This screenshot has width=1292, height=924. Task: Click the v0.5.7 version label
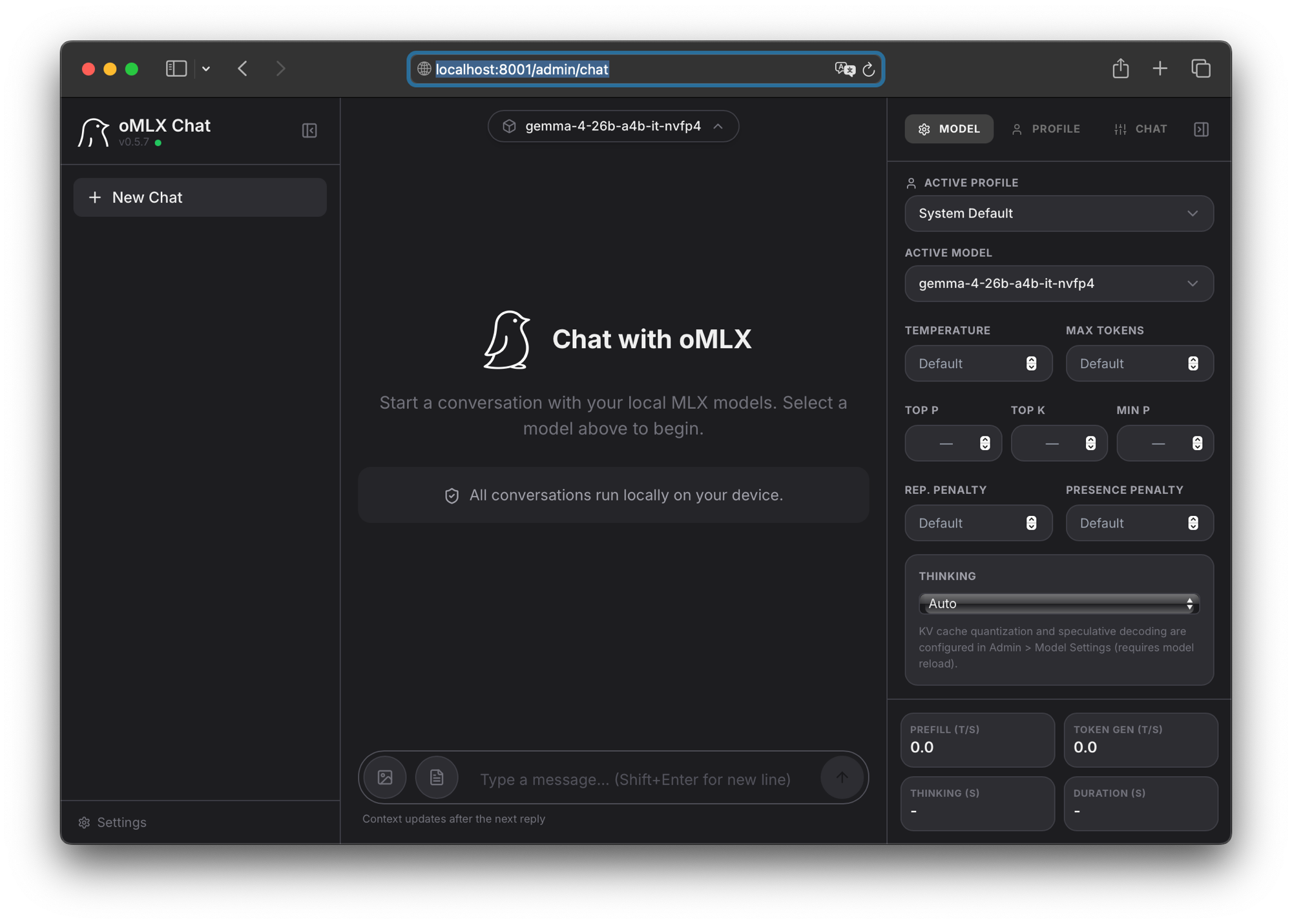tap(134, 142)
